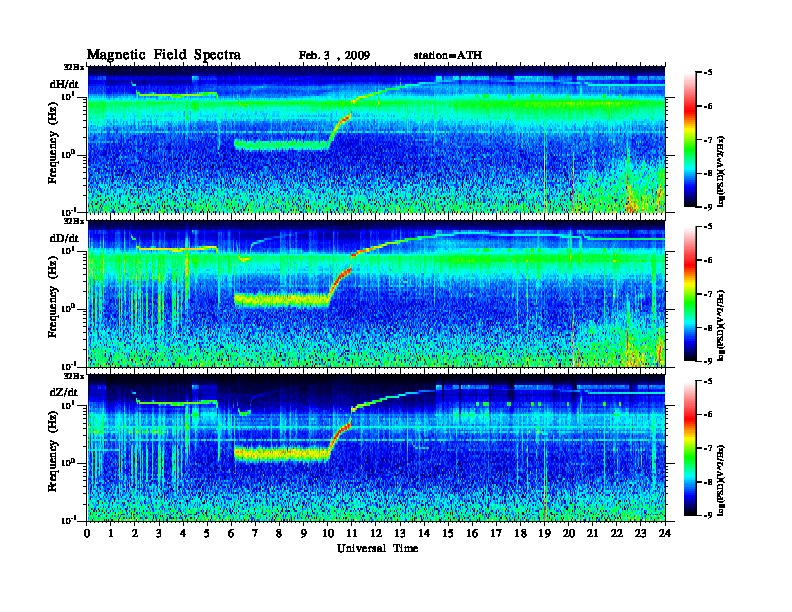792x612 pixels.
Task: Click the color bar beside the dH/dt panel
Action: [690, 140]
